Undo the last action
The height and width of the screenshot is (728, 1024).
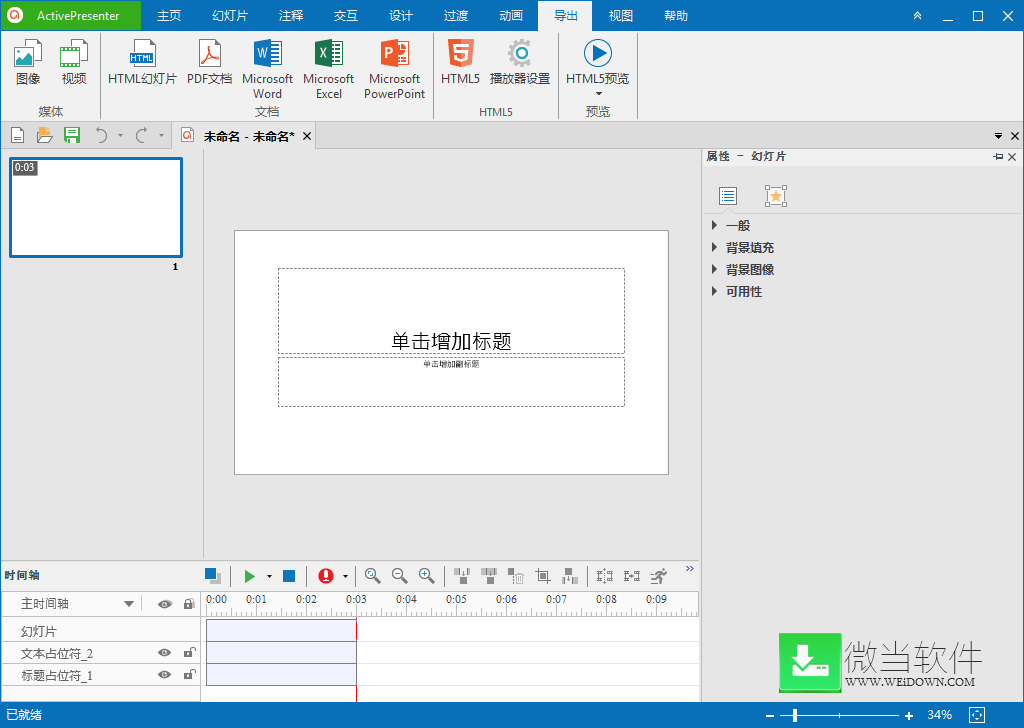click(x=101, y=135)
